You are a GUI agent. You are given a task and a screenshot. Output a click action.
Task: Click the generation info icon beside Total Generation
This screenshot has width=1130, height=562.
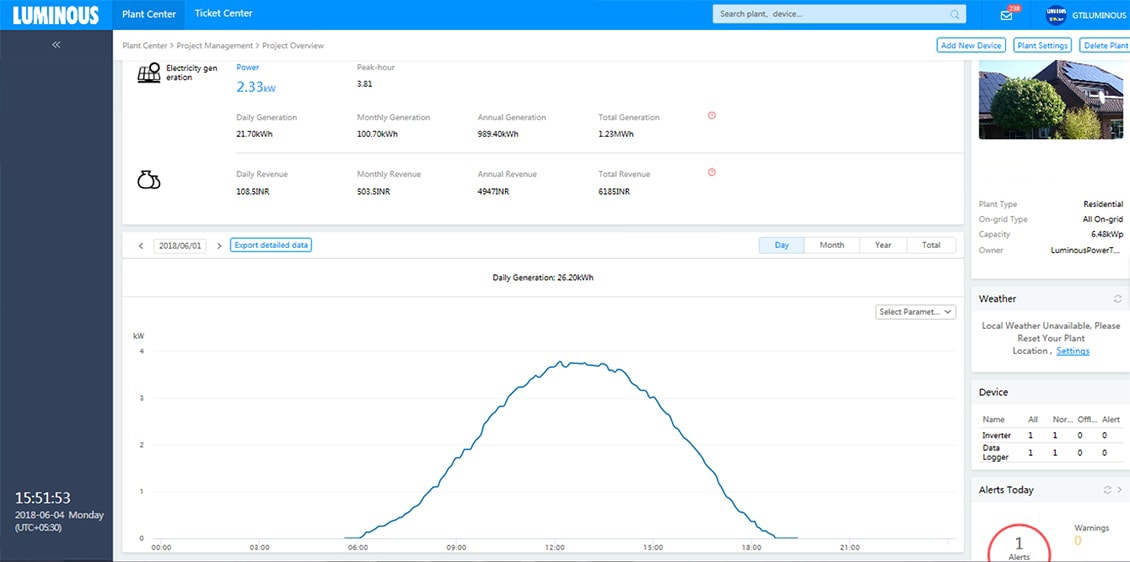[x=712, y=115]
